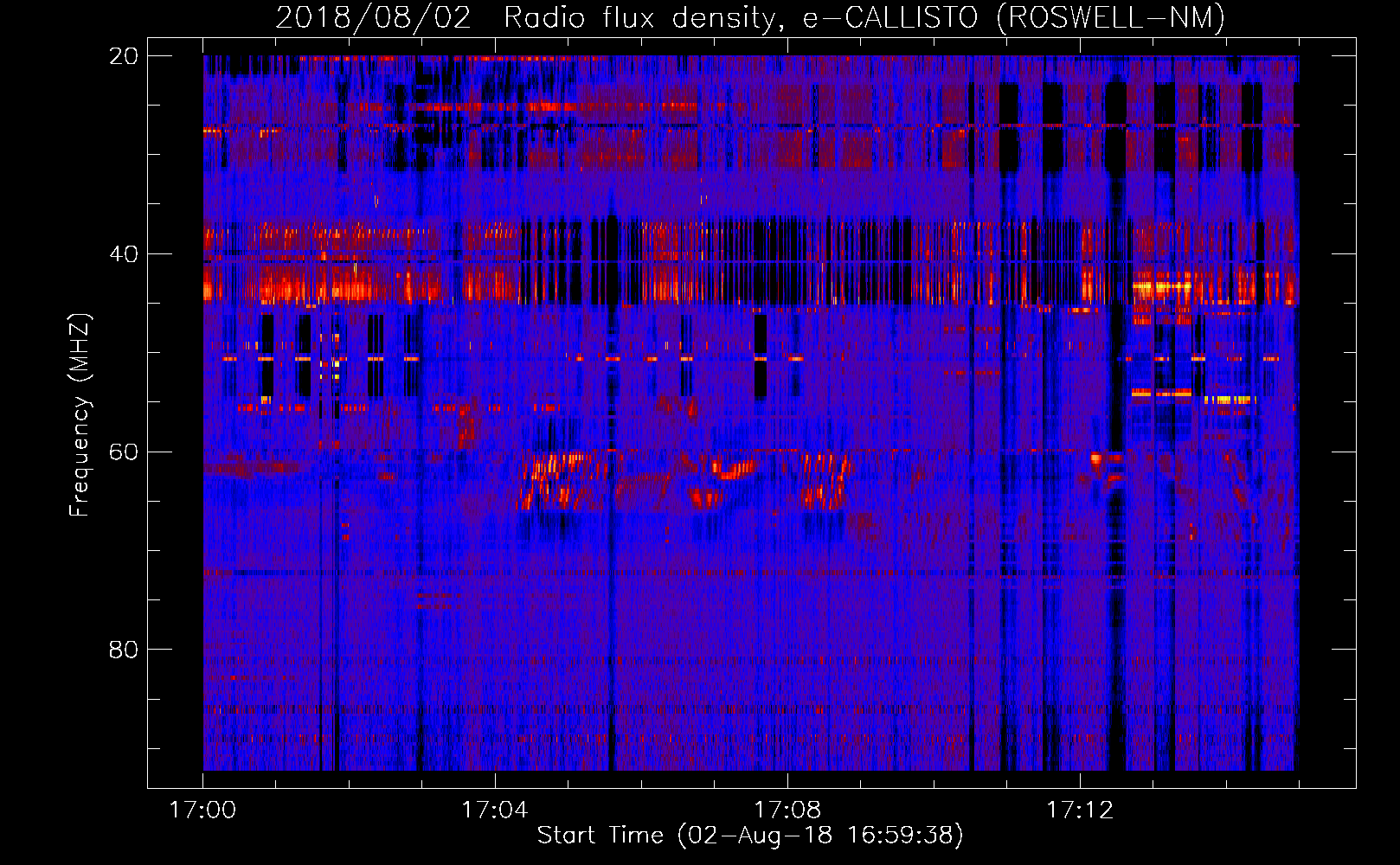The image size is (1400, 865).
Task: Click the time tick label '17:04'
Action: 495,811
